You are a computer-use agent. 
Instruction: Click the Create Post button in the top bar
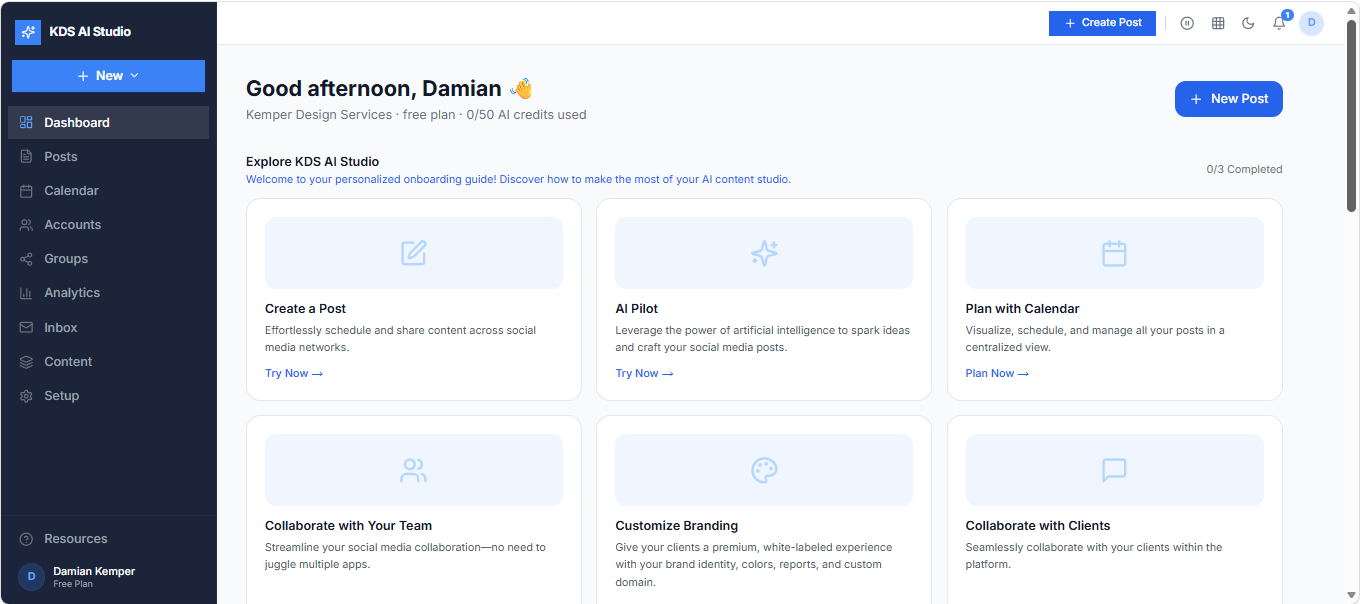(1102, 23)
